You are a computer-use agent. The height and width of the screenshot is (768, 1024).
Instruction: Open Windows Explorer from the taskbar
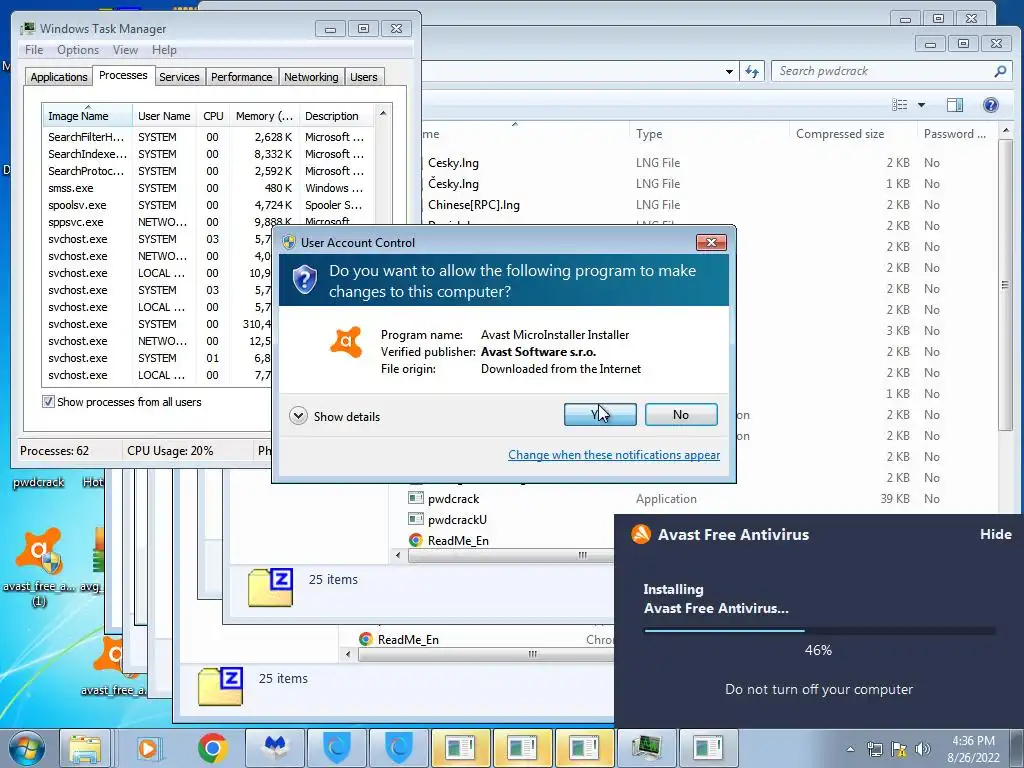(85, 748)
